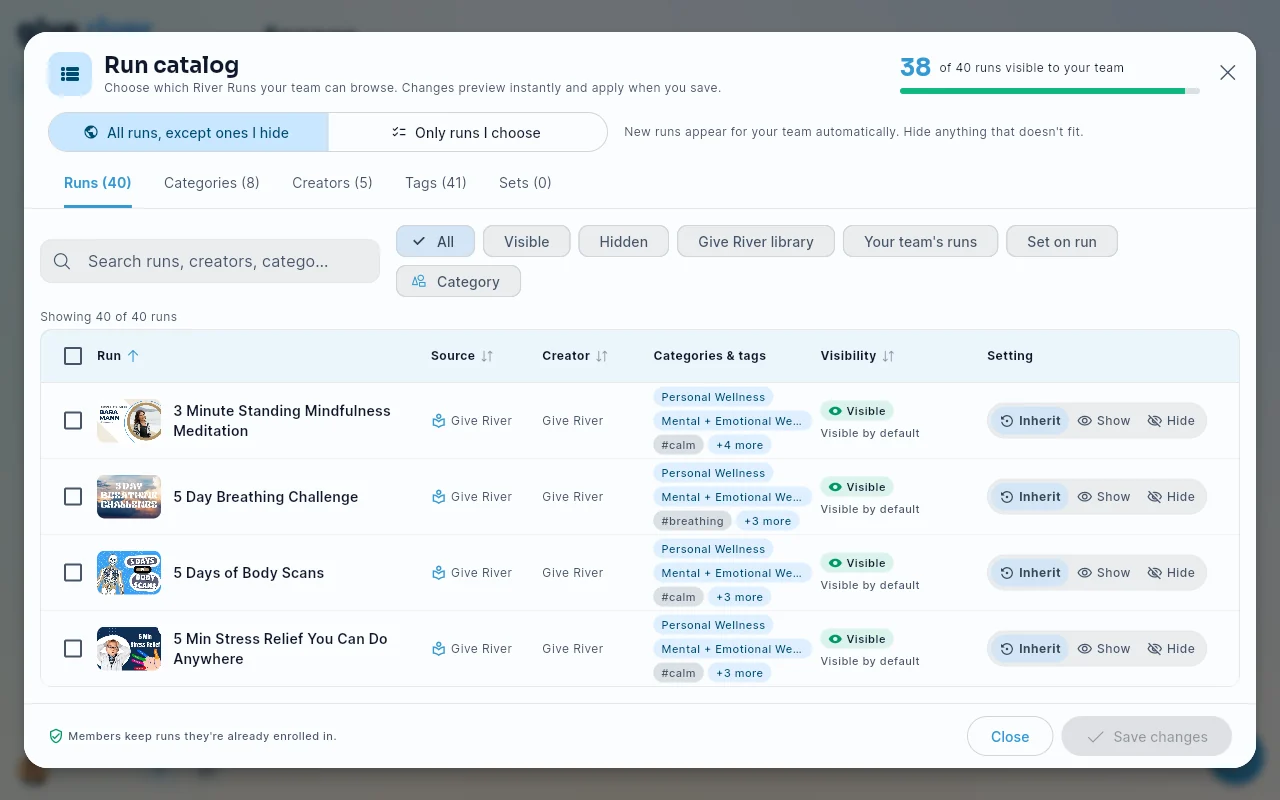
Task: Click the Give River source icon in Body Scans row
Action: (x=438, y=573)
